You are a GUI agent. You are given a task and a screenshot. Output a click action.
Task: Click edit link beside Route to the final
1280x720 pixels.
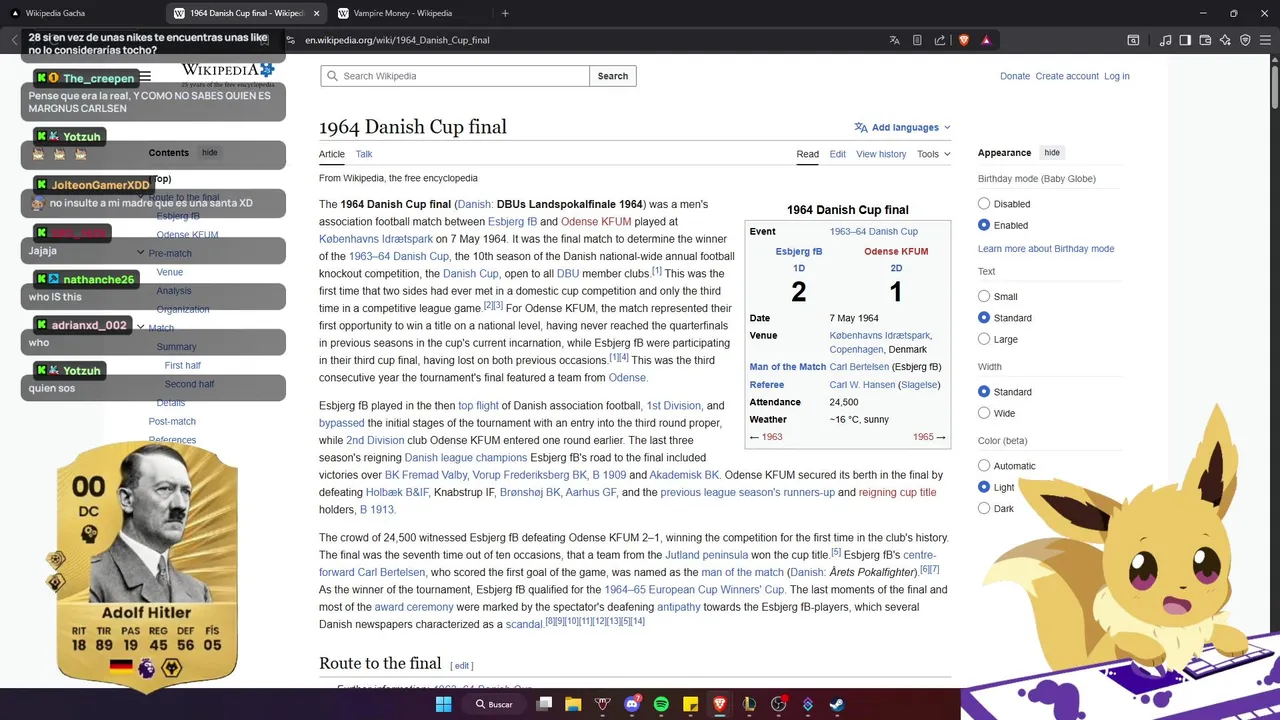(x=462, y=666)
